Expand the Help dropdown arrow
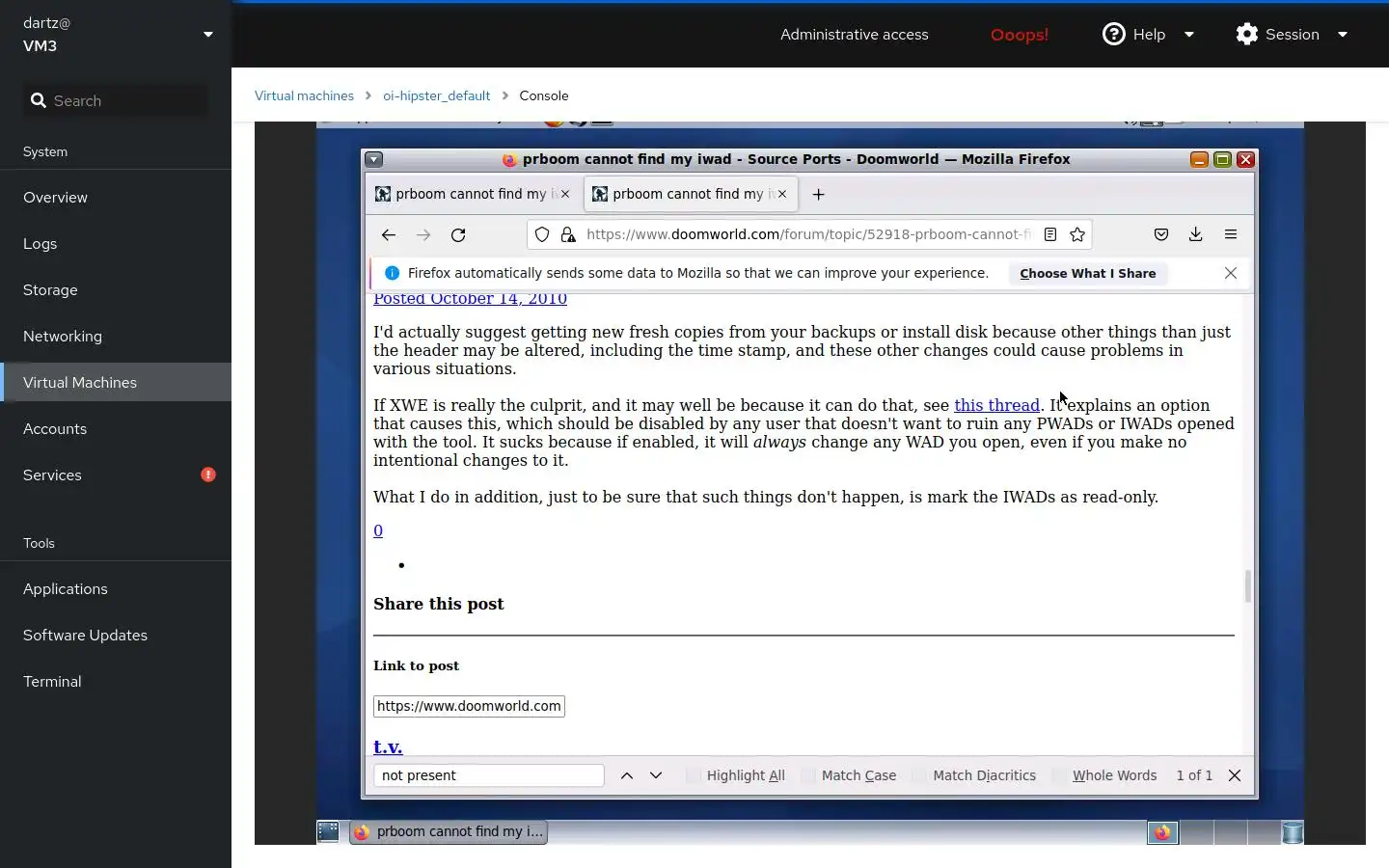The height and width of the screenshot is (868, 1389). coord(1189,35)
